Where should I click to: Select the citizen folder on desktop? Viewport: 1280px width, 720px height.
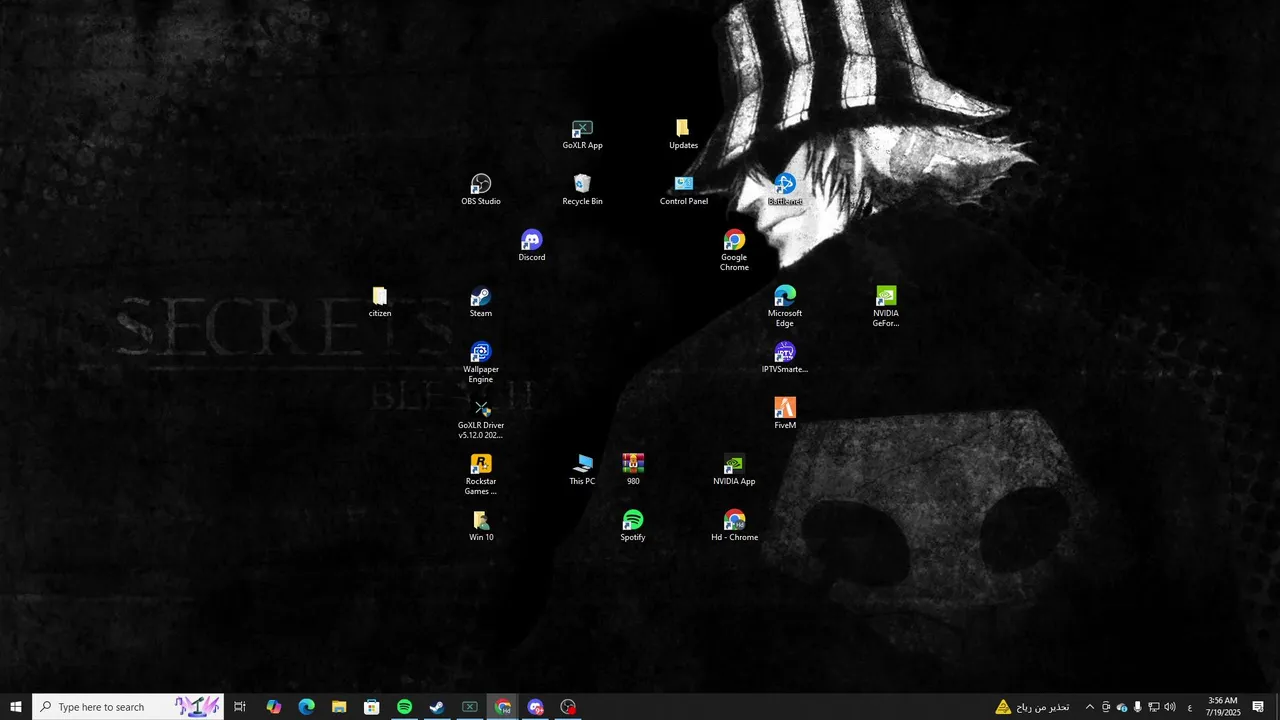click(x=380, y=303)
